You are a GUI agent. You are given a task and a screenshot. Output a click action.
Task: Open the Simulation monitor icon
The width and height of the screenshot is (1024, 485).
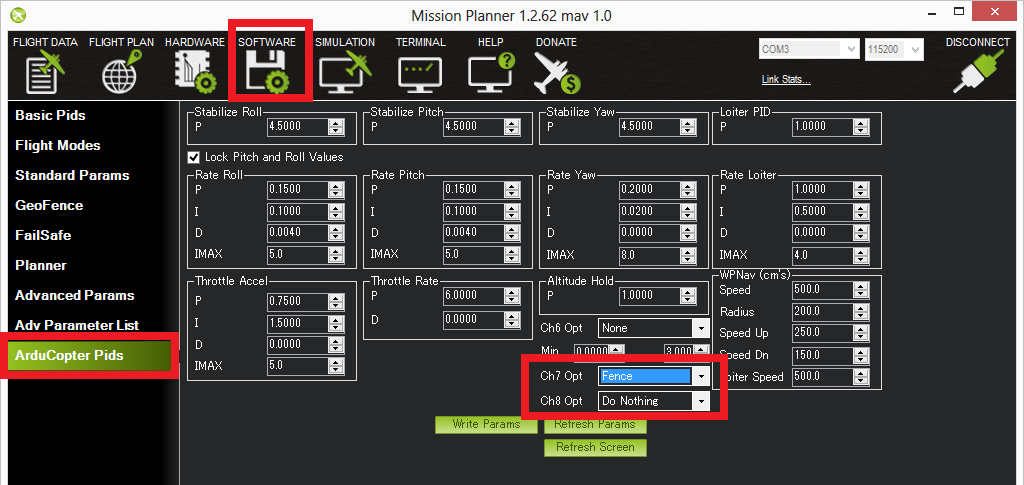[x=344, y=71]
